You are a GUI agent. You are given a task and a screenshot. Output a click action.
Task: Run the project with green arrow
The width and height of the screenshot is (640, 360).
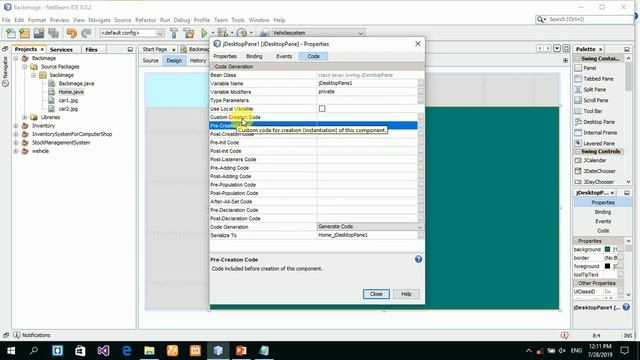[x=204, y=33]
